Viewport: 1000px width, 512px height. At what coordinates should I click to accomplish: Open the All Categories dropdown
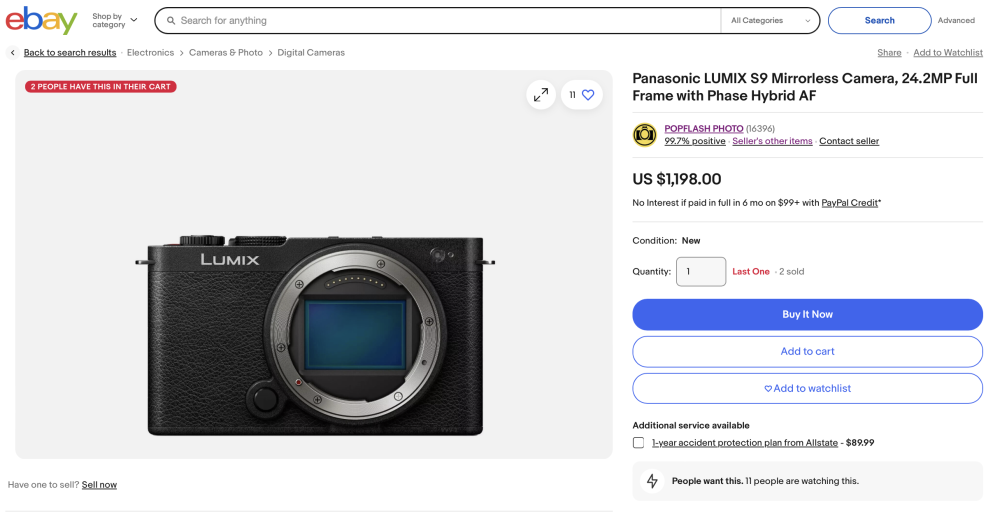tap(770, 20)
